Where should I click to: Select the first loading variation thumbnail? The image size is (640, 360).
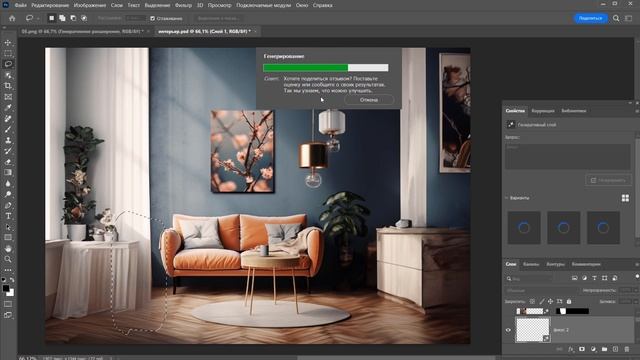tap(524, 228)
